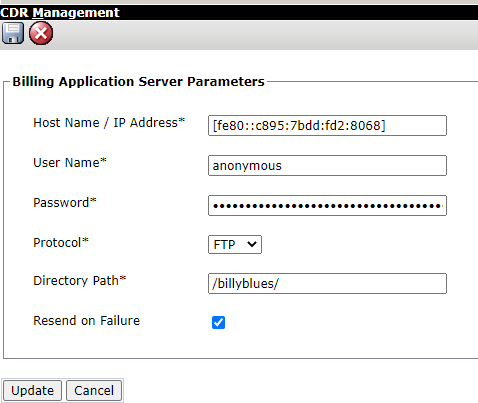Viewport: 478px width, 403px height.
Task: Click the Directory Path field containing /billyblues/
Action: point(327,283)
